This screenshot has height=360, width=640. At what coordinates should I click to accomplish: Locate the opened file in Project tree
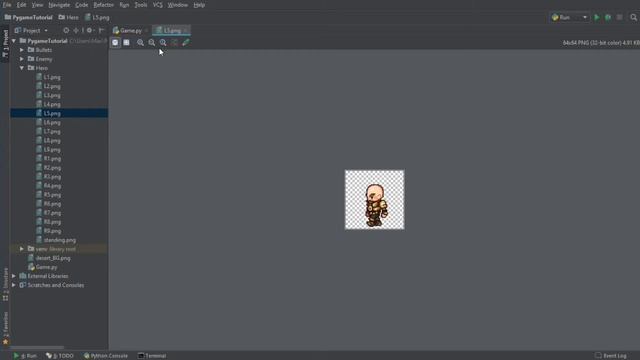[x=66, y=31]
